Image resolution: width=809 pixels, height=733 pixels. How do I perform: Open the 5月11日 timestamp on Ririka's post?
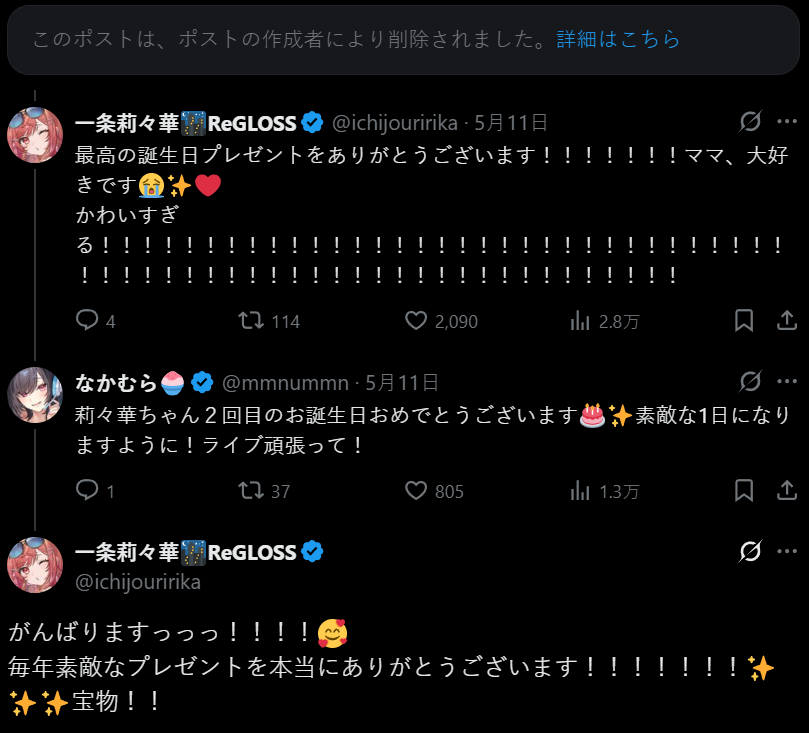(511, 123)
